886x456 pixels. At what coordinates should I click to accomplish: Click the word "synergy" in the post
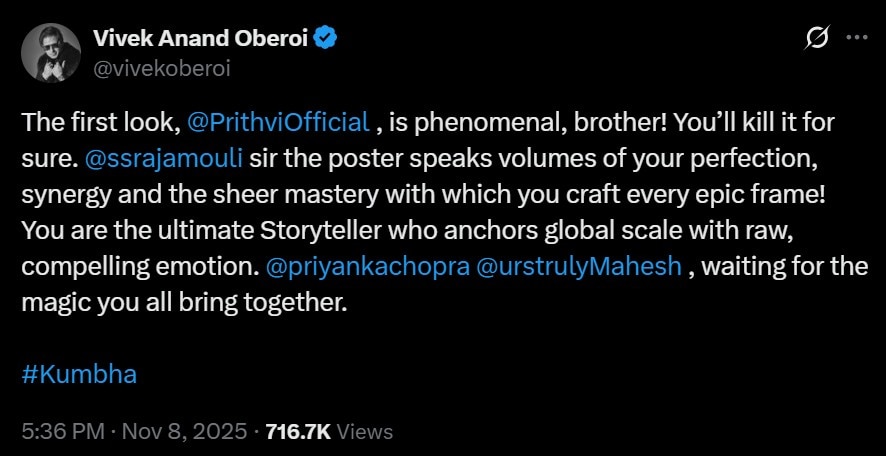click(x=62, y=195)
